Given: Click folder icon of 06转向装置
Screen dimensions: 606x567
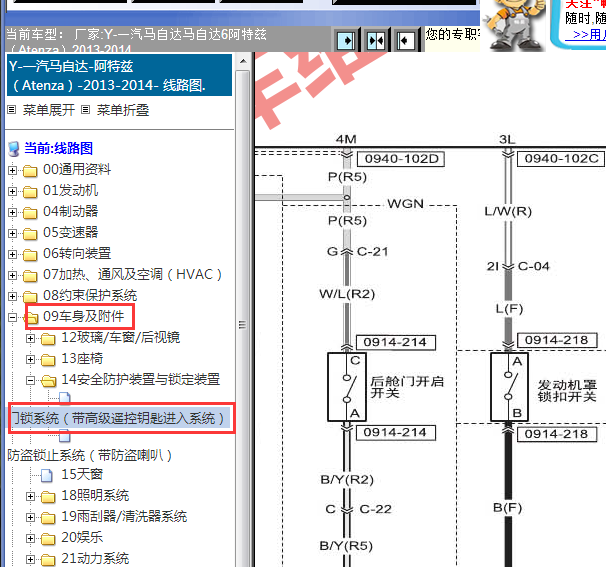Looking at the screenshot, I should (30, 254).
